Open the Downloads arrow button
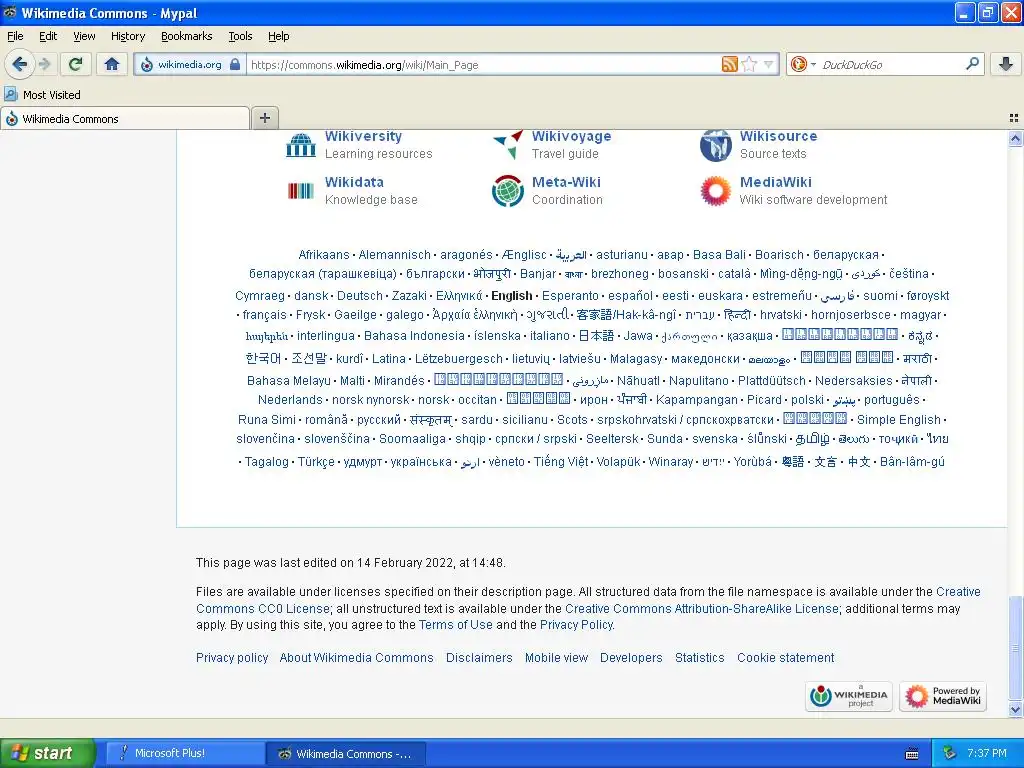1024x768 pixels. pos(1006,64)
